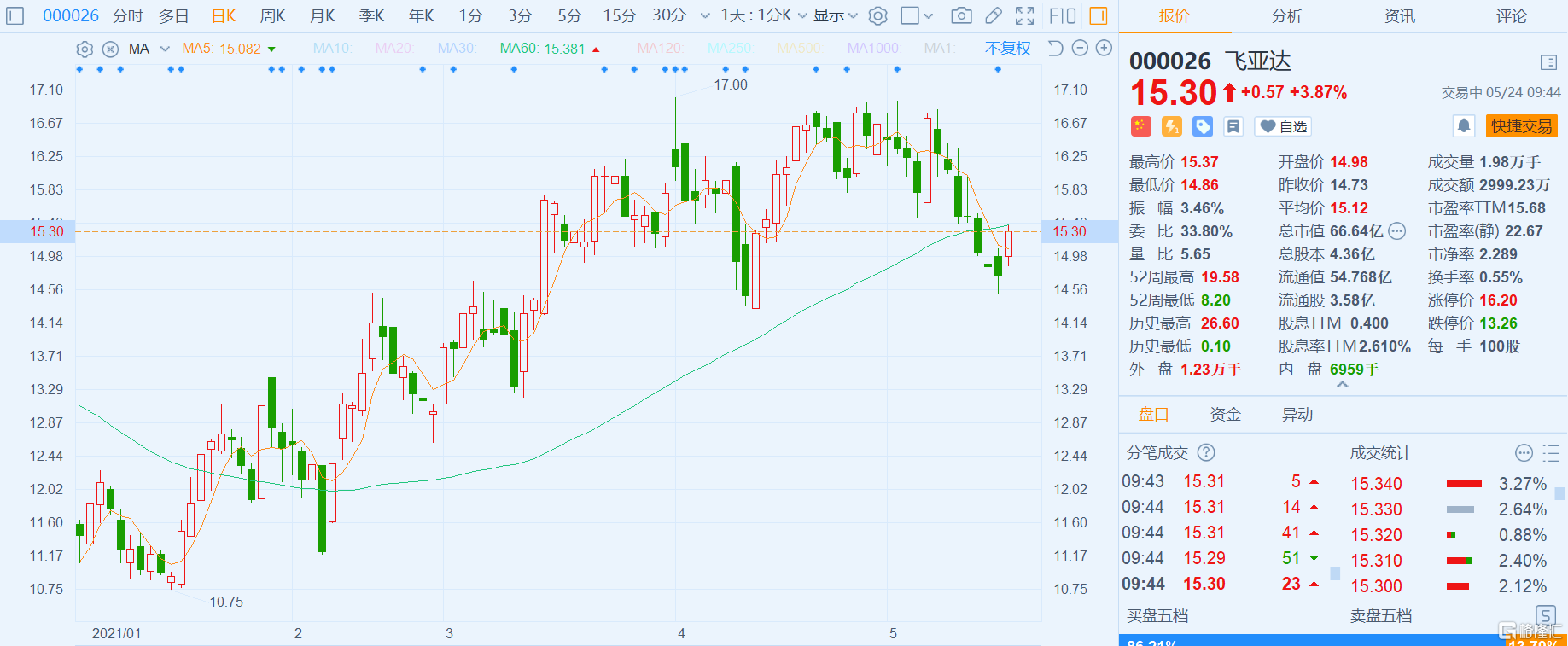The height and width of the screenshot is (646, 1568).
Task: Switch to 季K chart period
Action: pyautogui.click(x=371, y=15)
